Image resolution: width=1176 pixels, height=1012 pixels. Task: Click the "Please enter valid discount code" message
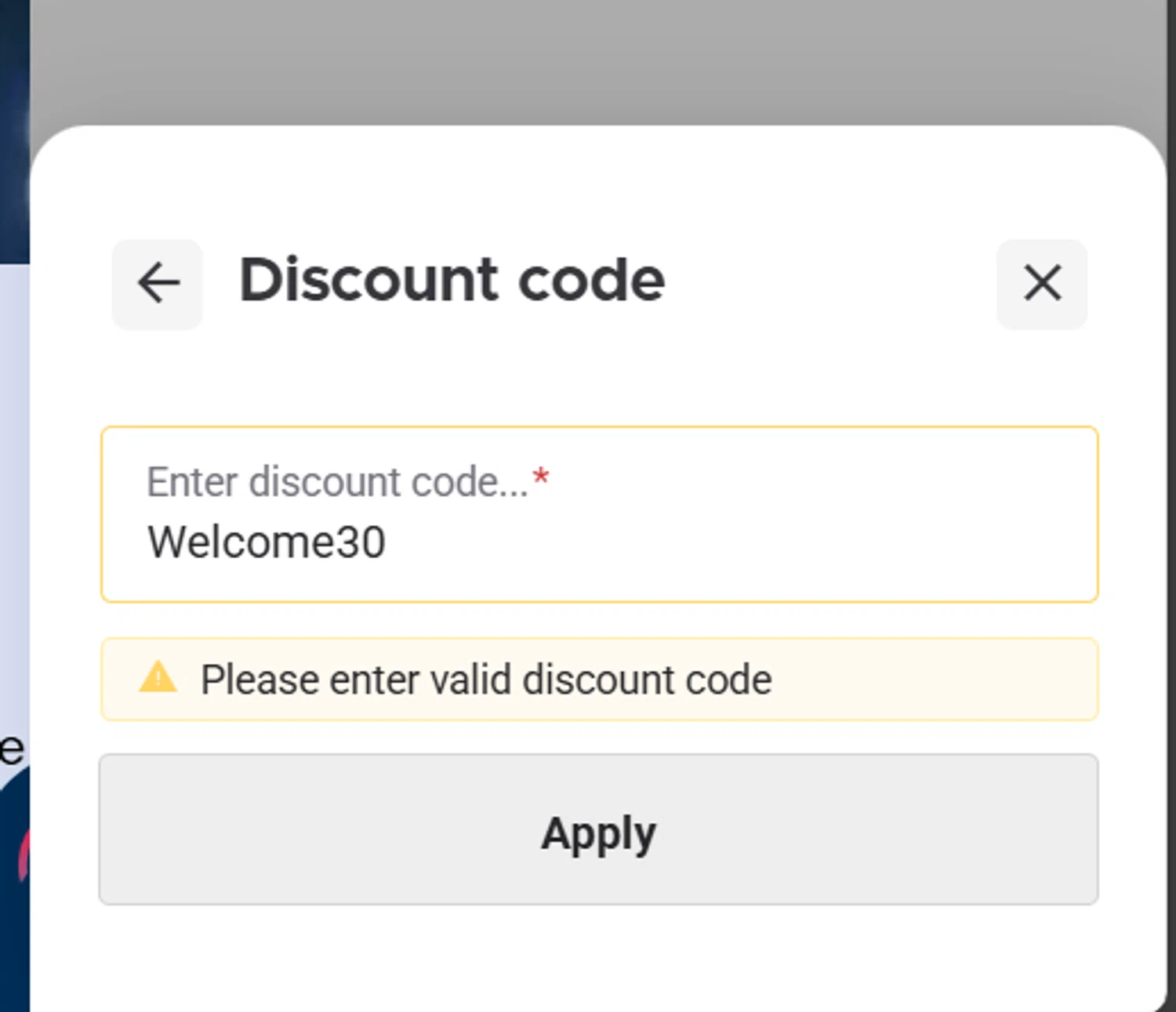[x=486, y=680]
